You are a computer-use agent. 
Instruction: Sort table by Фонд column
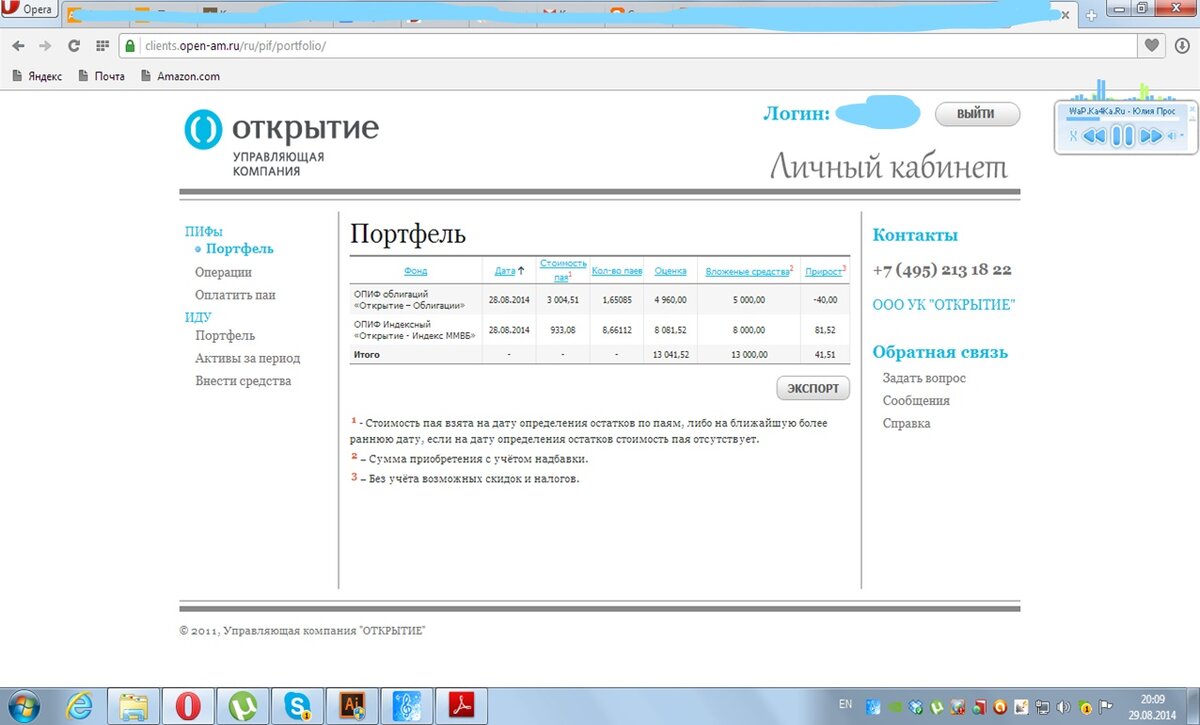click(x=415, y=271)
